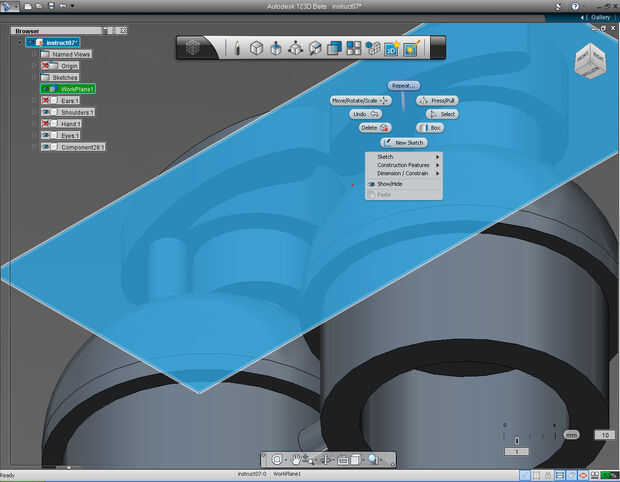The width and height of the screenshot is (620, 482).
Task: Click the Move/Rotate/Scale marking menu button
Action: pyautogui.click(x=361, y=100)
